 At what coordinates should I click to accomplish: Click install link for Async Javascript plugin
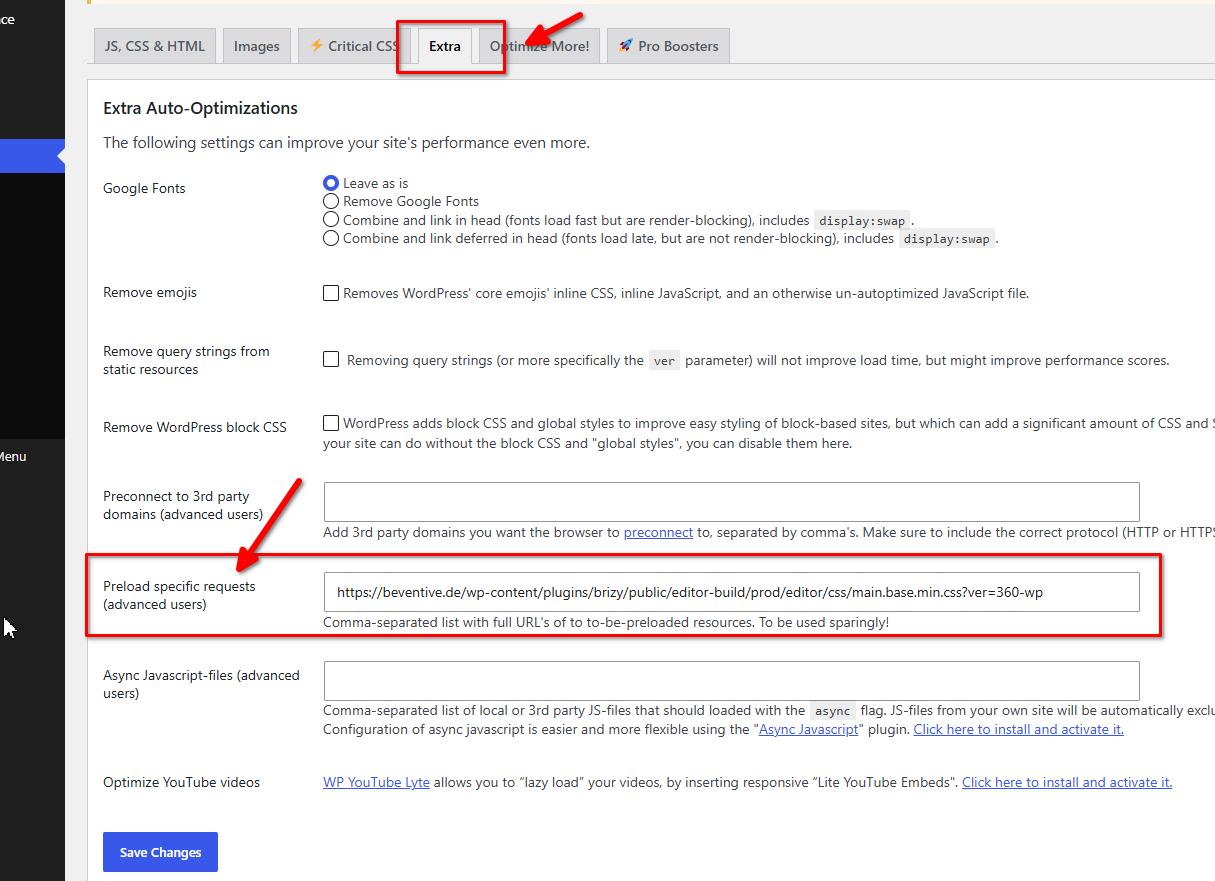pos(1018,729)
